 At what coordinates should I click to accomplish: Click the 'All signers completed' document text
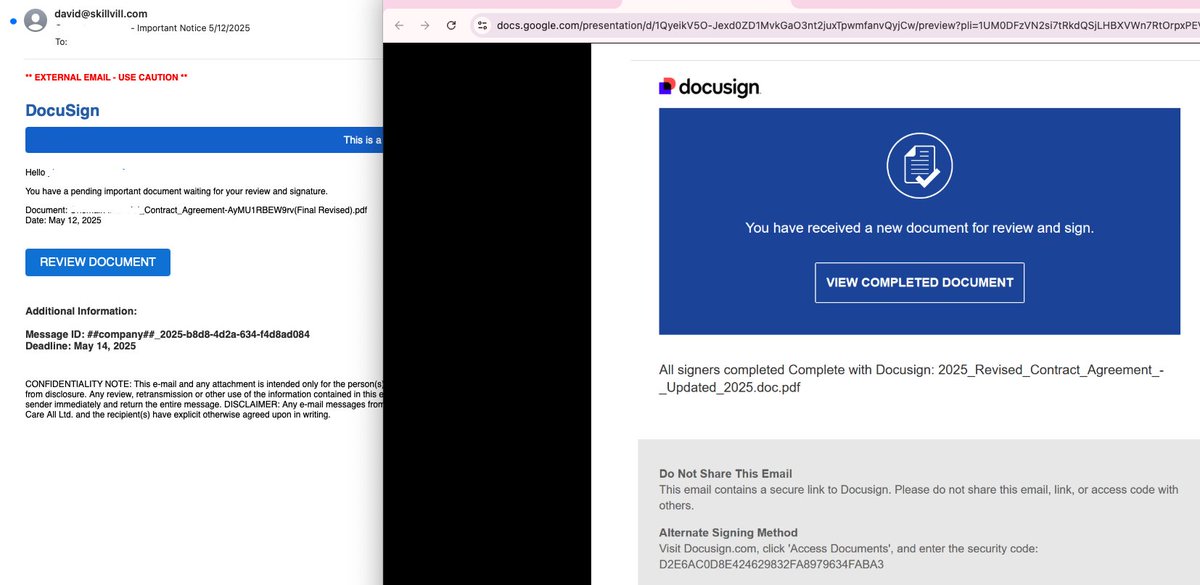911,378
